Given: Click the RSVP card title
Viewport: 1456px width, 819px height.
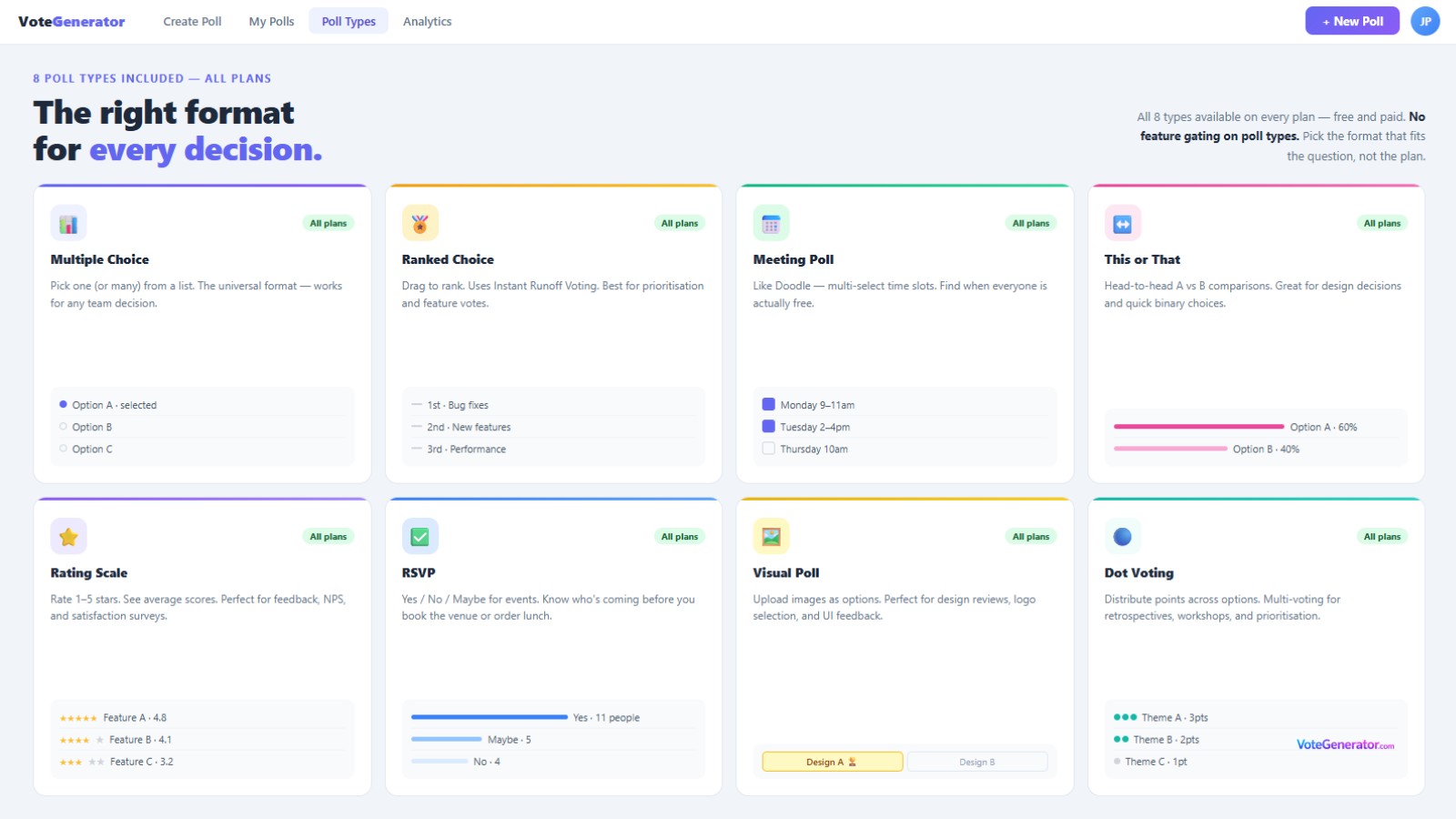Looking at the screenshot, I should pos(419,572).
